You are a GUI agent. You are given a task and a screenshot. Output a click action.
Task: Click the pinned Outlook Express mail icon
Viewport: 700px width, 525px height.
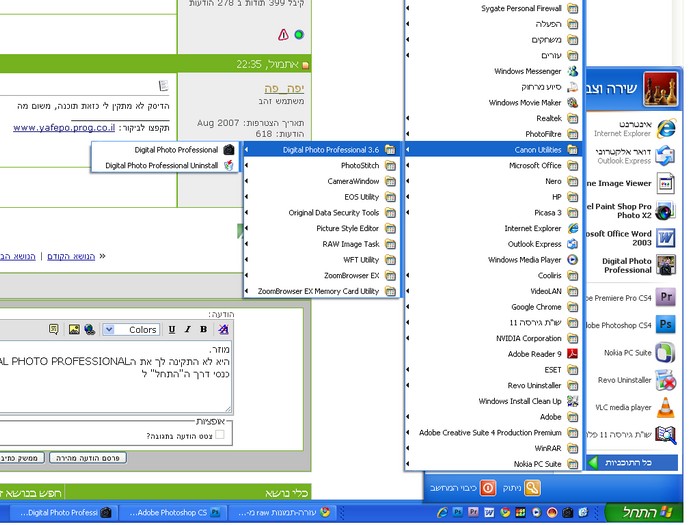coord(666,156)
